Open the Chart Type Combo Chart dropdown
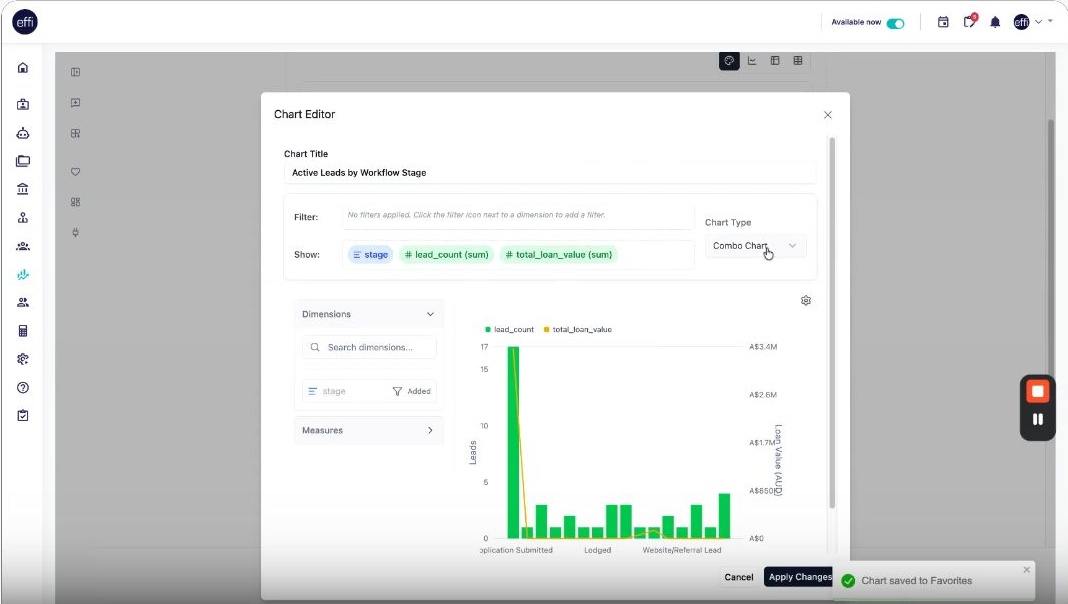The width and height of the screenshot is (1068, 604). click(755, 246)
